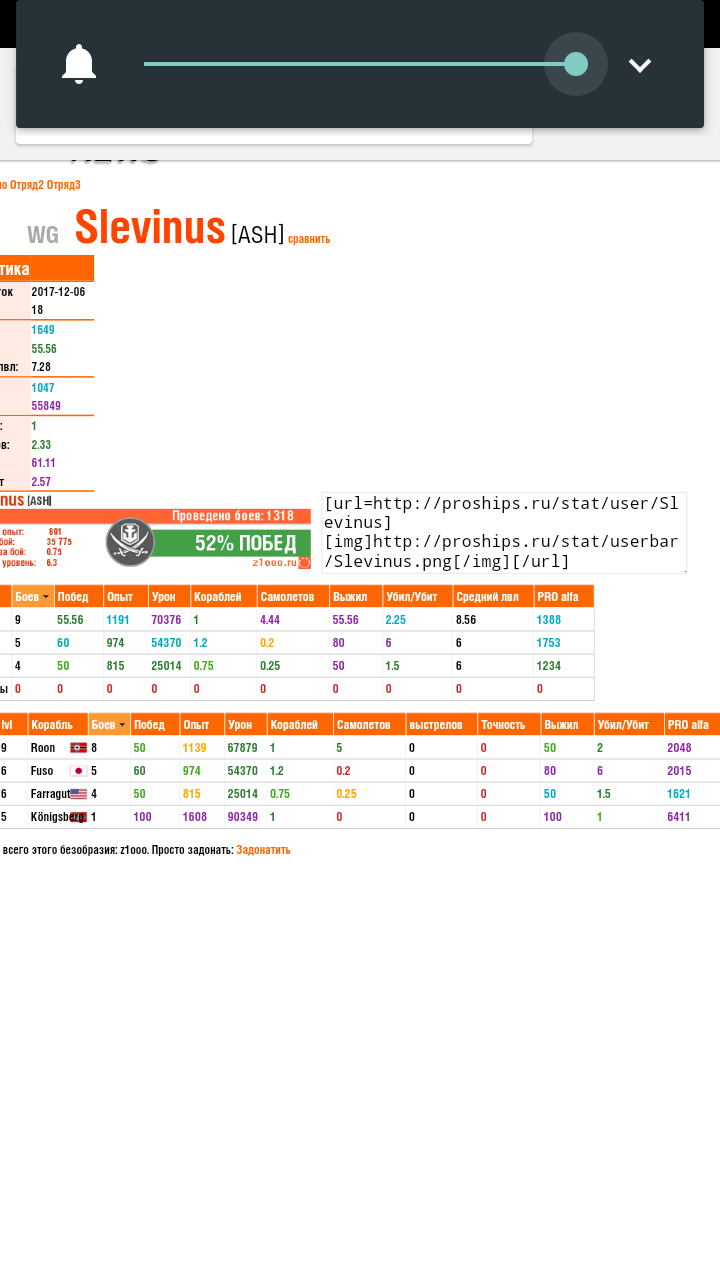This screenshot has width=720, height=1280.
Task: Tap the notification bell volume icon
Action: click(x=79, y=65)
